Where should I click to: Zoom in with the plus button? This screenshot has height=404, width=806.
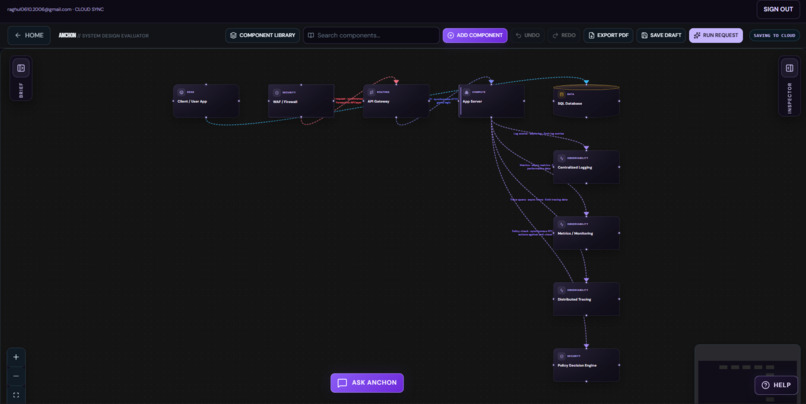click(16, 357)
